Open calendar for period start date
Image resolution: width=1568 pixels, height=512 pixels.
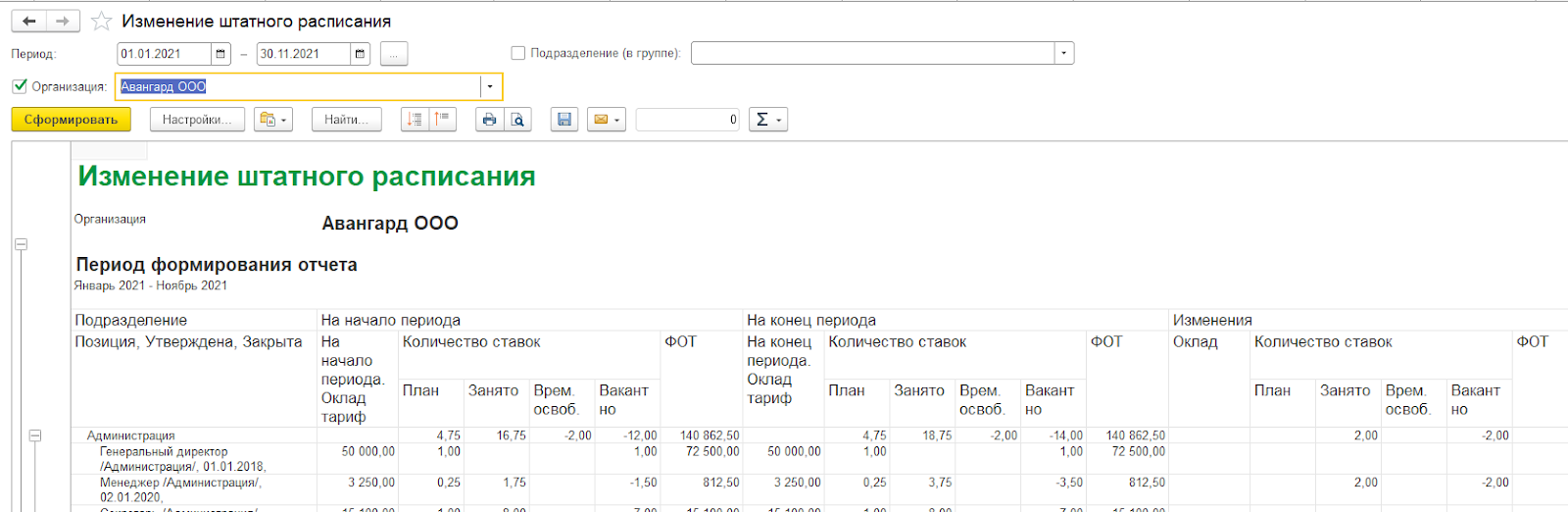pyautogui.click(x=220, y=54)
